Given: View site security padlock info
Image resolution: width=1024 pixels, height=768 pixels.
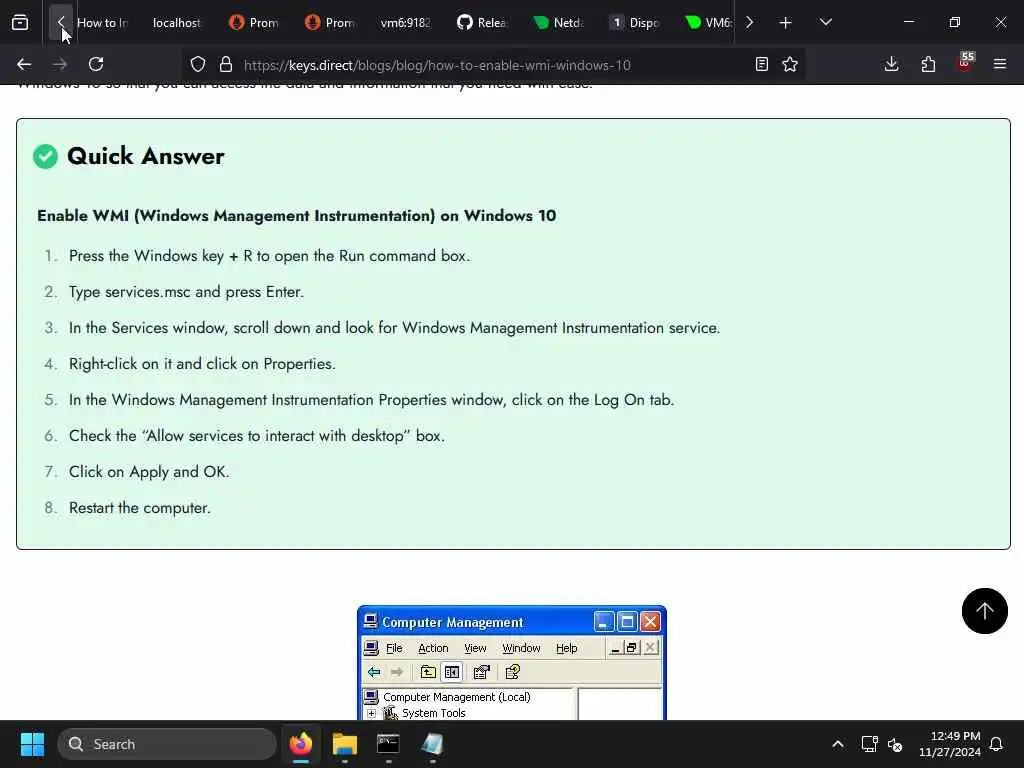Looking at the screenshot, I should [226, 64].
